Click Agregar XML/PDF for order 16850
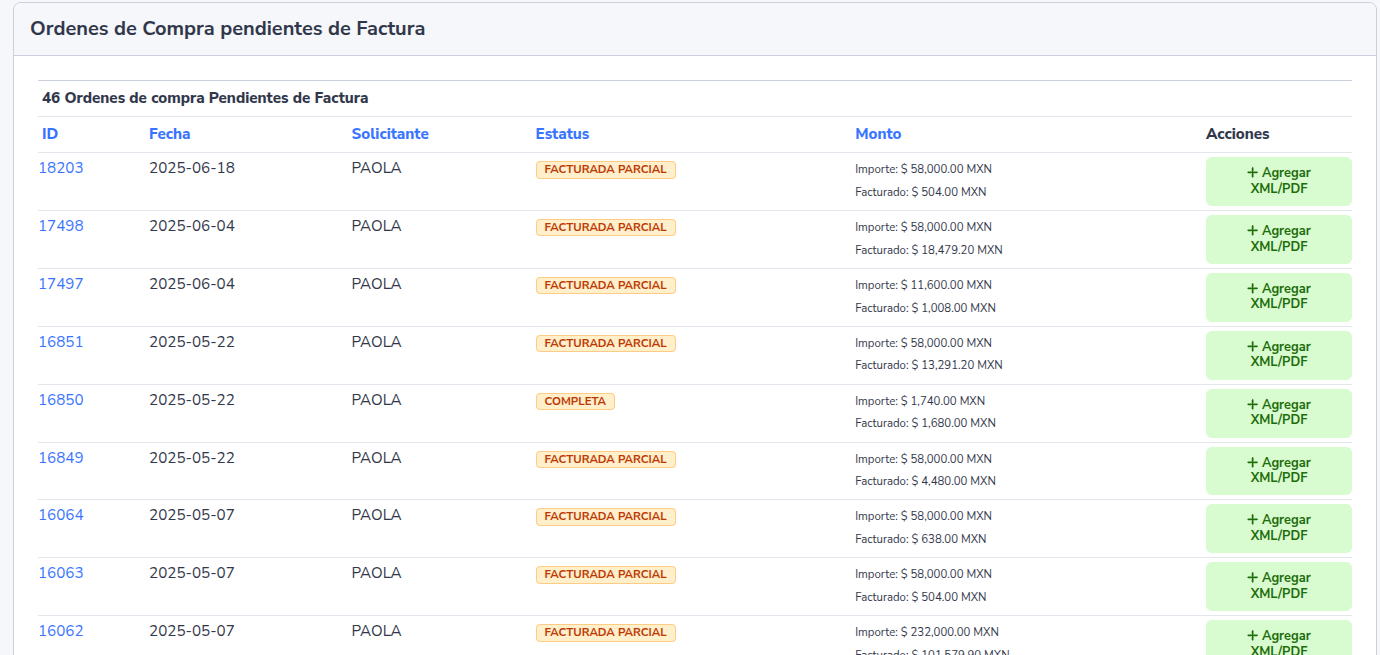 1278,413
